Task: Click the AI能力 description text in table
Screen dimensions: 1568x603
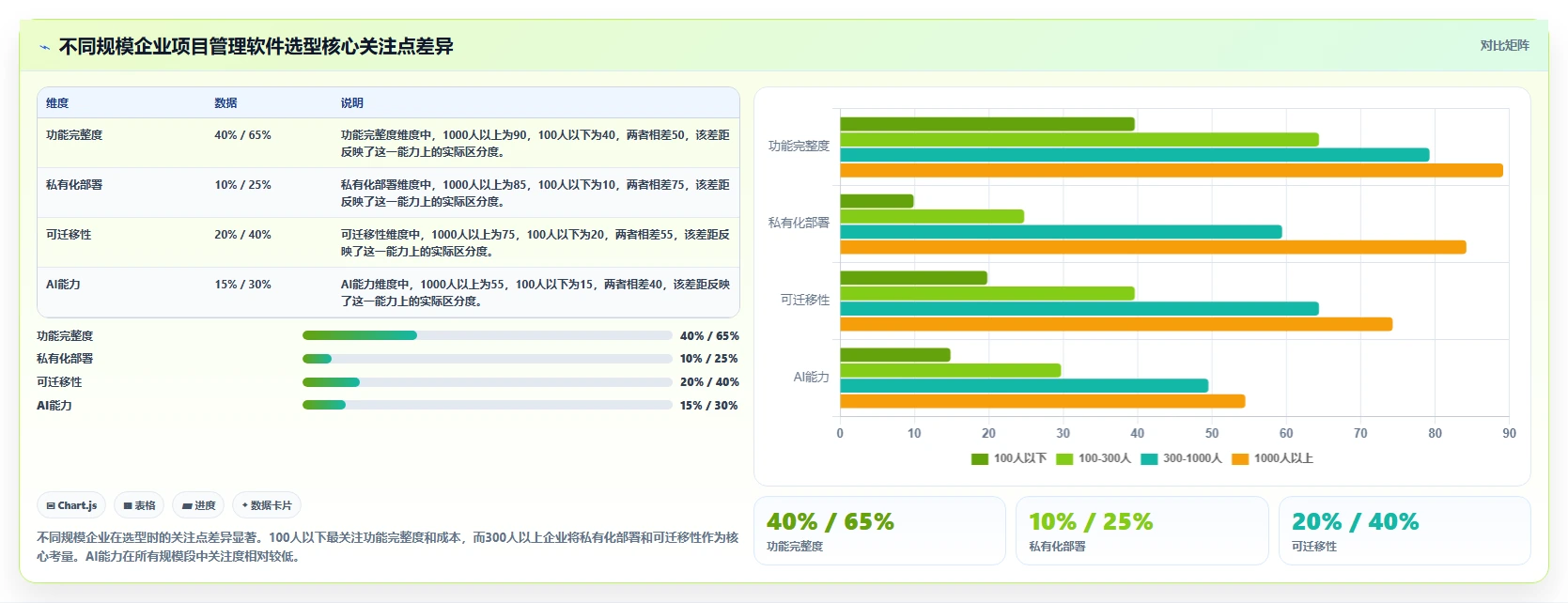Action: click(x=535, y=293)
